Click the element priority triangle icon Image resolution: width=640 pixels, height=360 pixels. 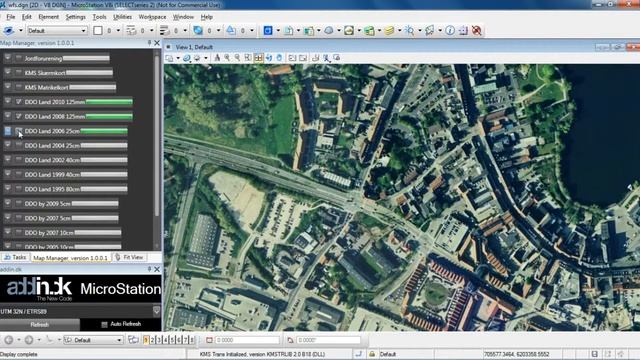click(231, 31)
